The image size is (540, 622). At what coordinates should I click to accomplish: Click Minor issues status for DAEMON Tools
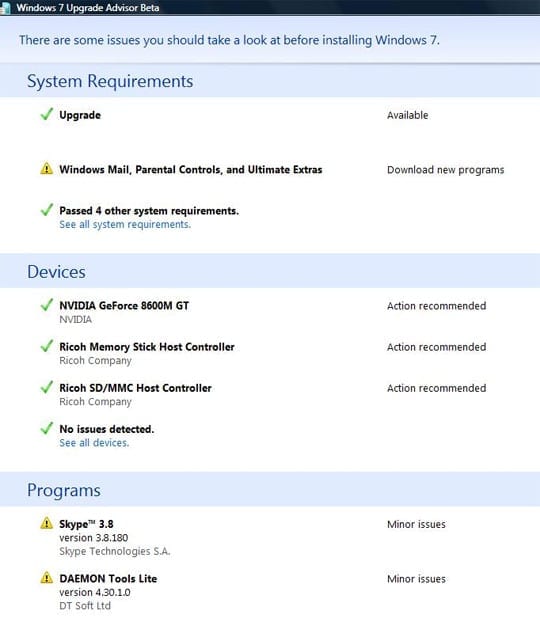pyautogui.click(x=416, y=579)
